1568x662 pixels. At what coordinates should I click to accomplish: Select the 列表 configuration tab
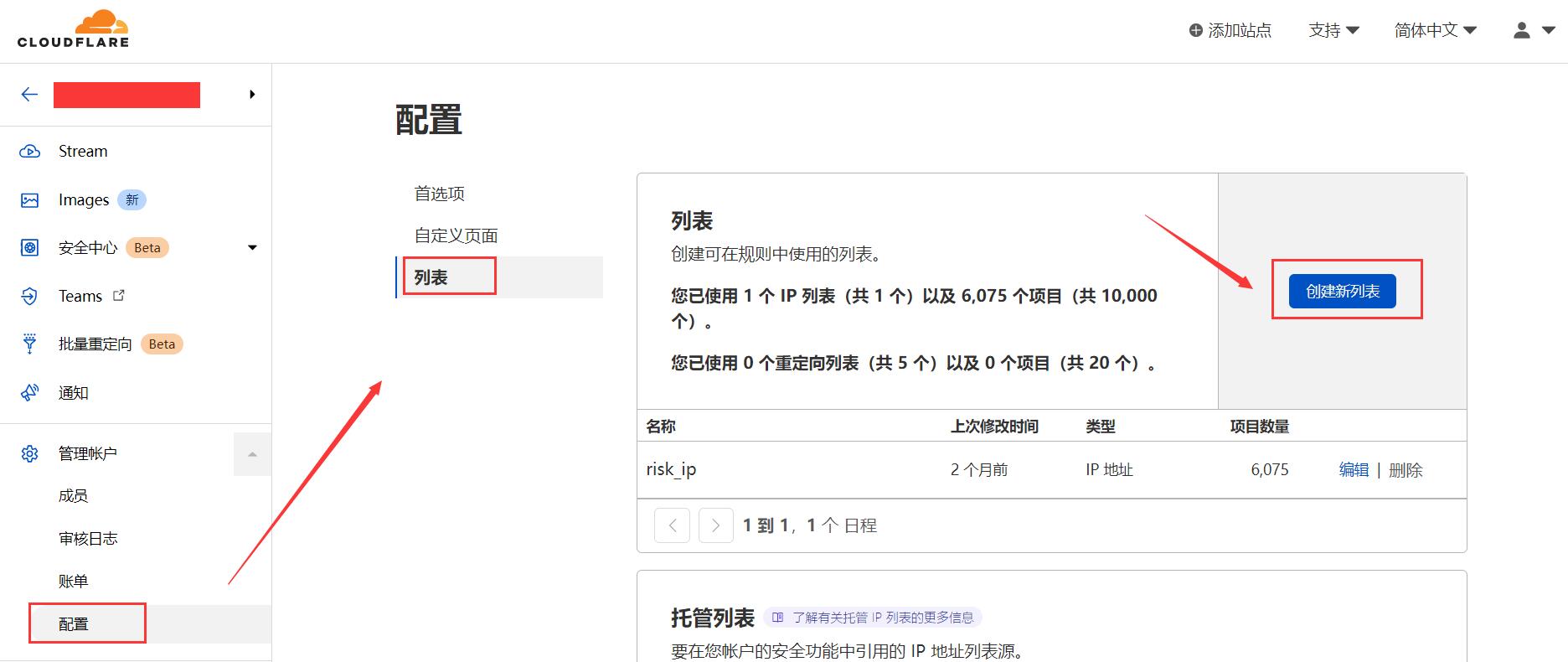(431, 277)
